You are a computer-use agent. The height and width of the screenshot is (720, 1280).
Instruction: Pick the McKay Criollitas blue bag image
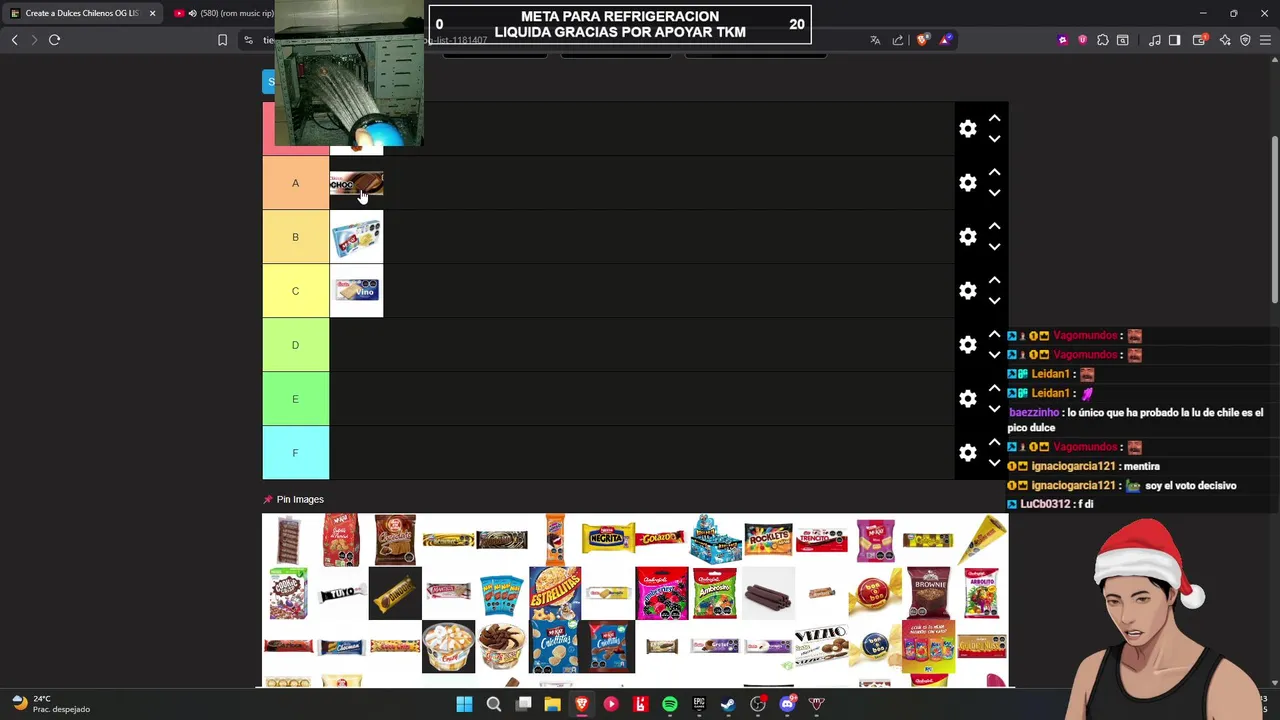pos(555,646)
